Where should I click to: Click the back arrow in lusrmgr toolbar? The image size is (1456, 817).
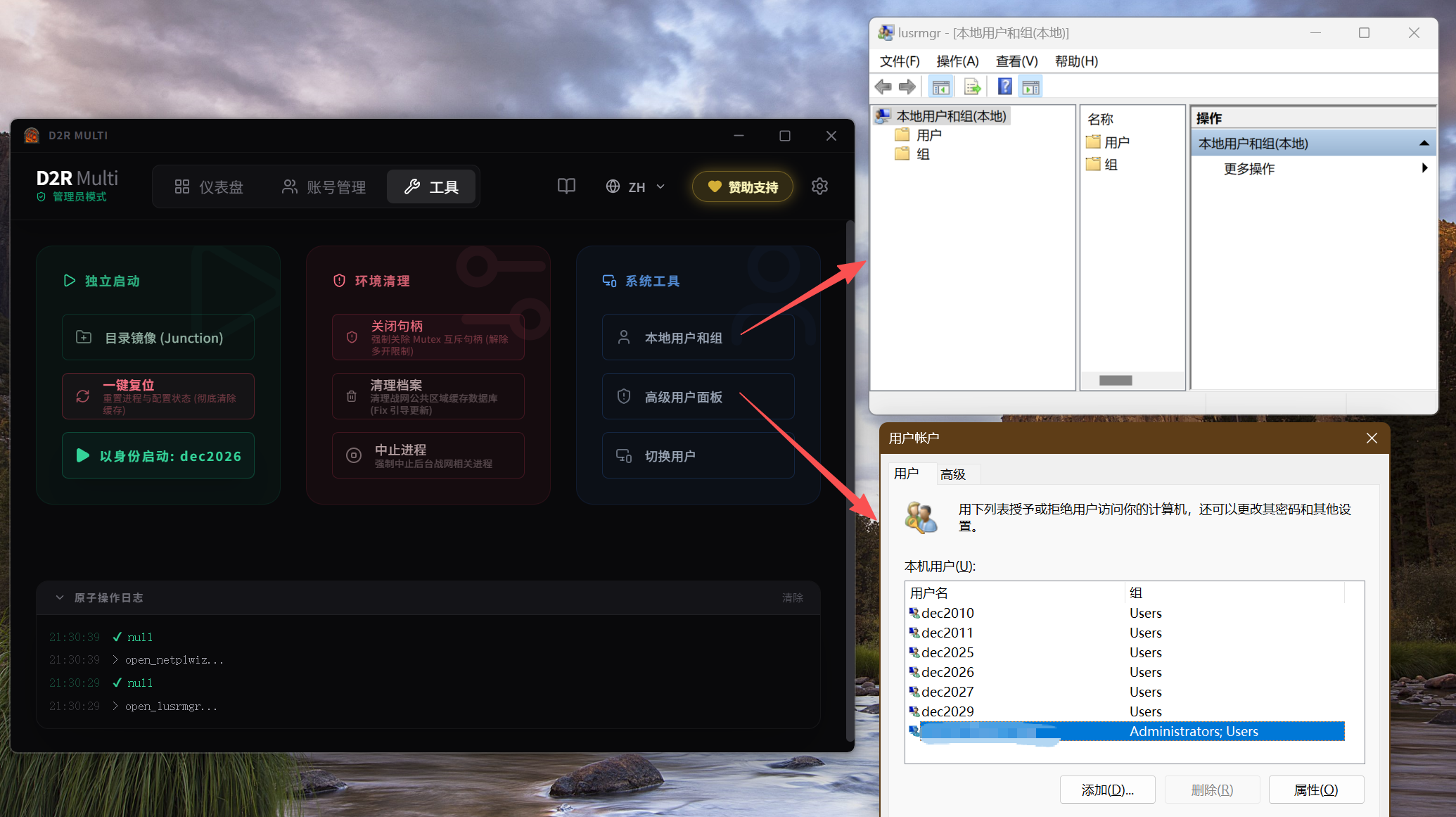[x=883, y=87]
